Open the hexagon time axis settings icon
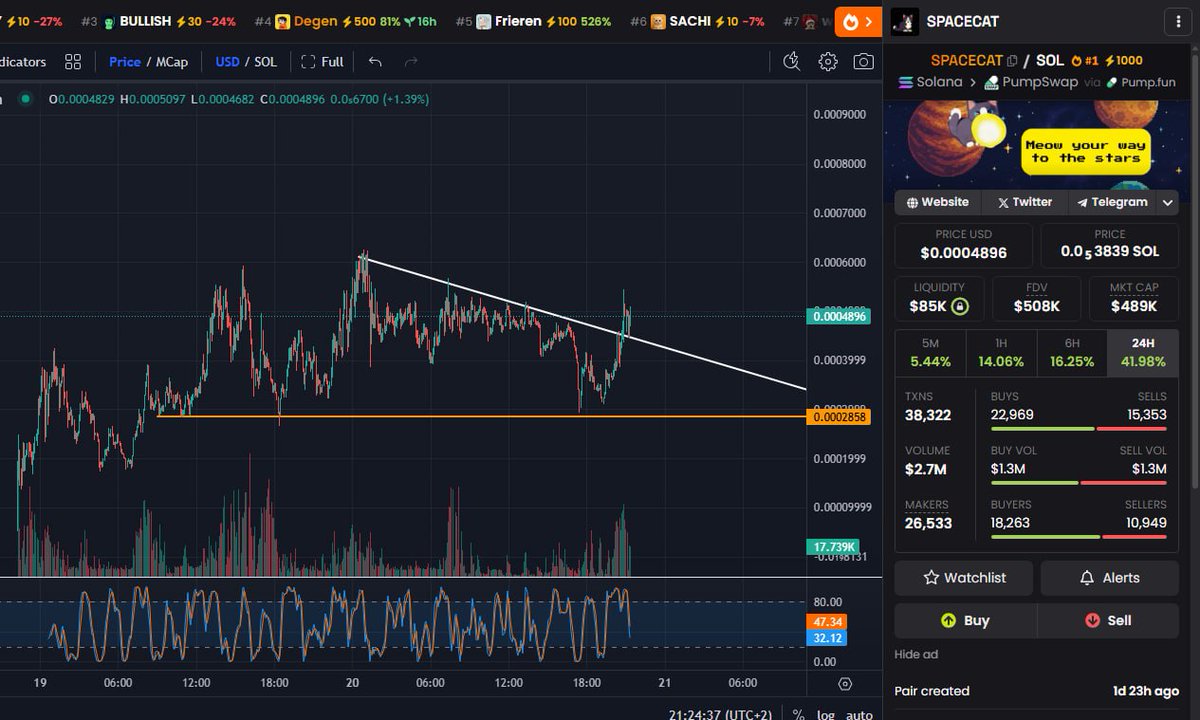The image size is (1200, 720). point(845,684)
